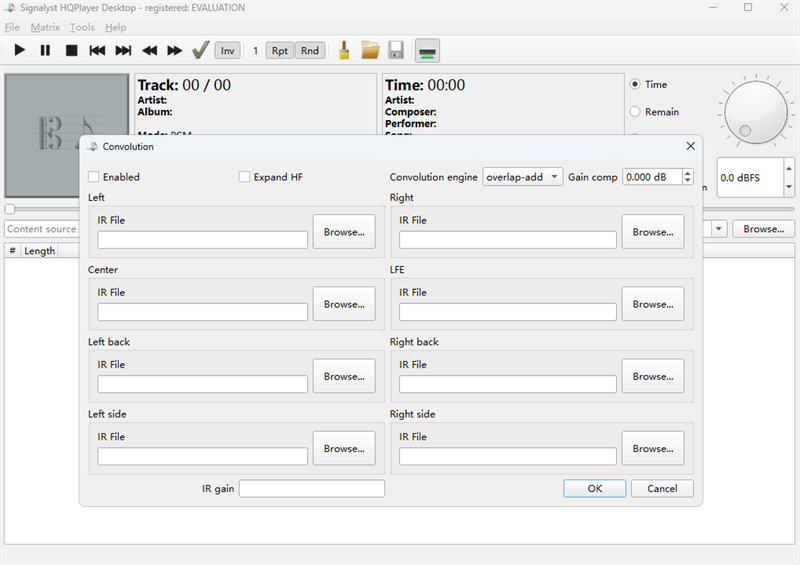Click the Pause playback icon
The height and width of the screenshot is (565, 800).
[45, 50]
